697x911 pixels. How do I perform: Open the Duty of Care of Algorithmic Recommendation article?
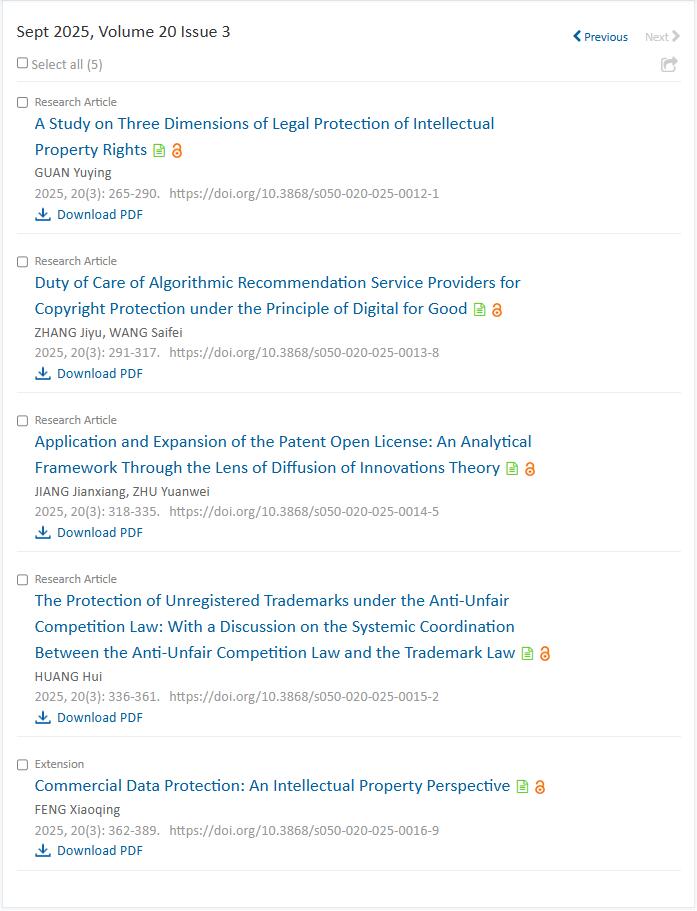click(277, 283)
